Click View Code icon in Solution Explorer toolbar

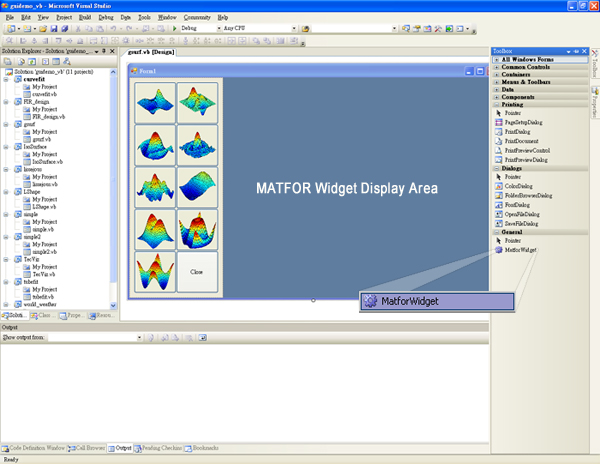(x=46, y=62)
